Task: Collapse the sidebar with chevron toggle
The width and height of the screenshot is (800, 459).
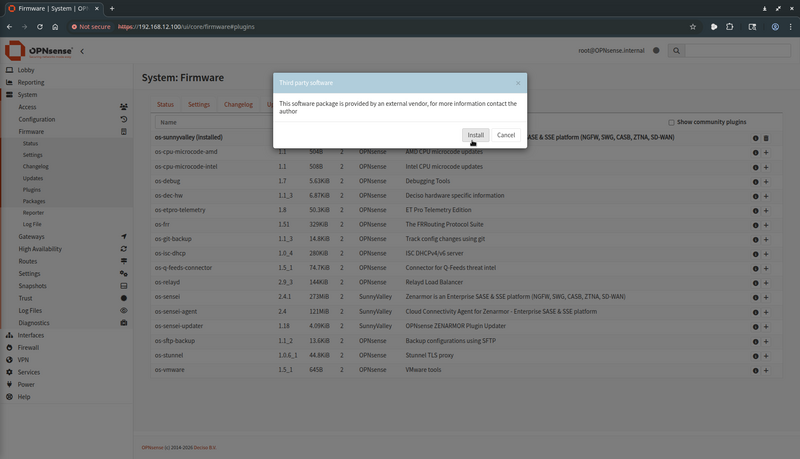Action: pos(82,51)
